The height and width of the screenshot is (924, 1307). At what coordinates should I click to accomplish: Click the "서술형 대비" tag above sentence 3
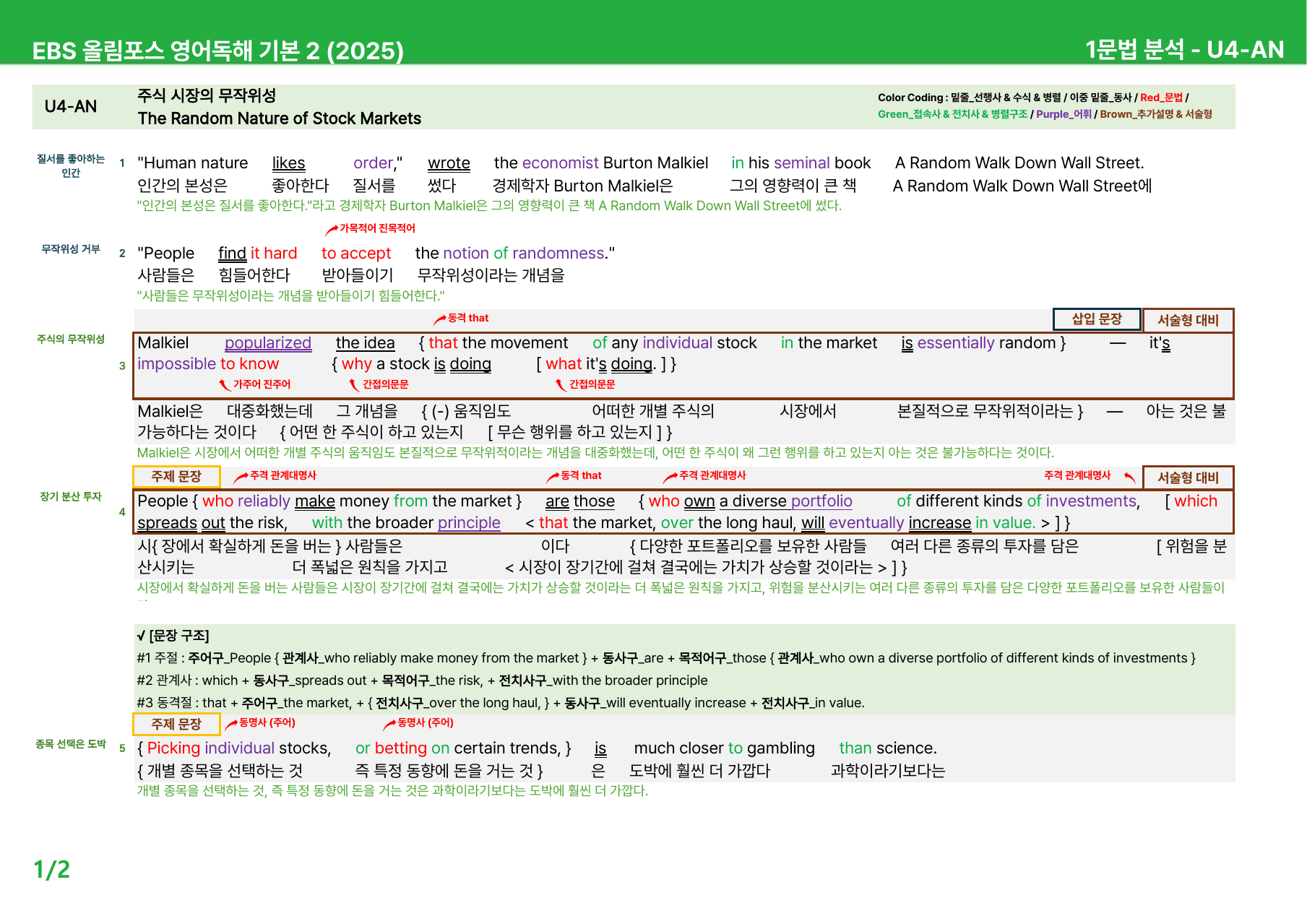pos(1188,320)
